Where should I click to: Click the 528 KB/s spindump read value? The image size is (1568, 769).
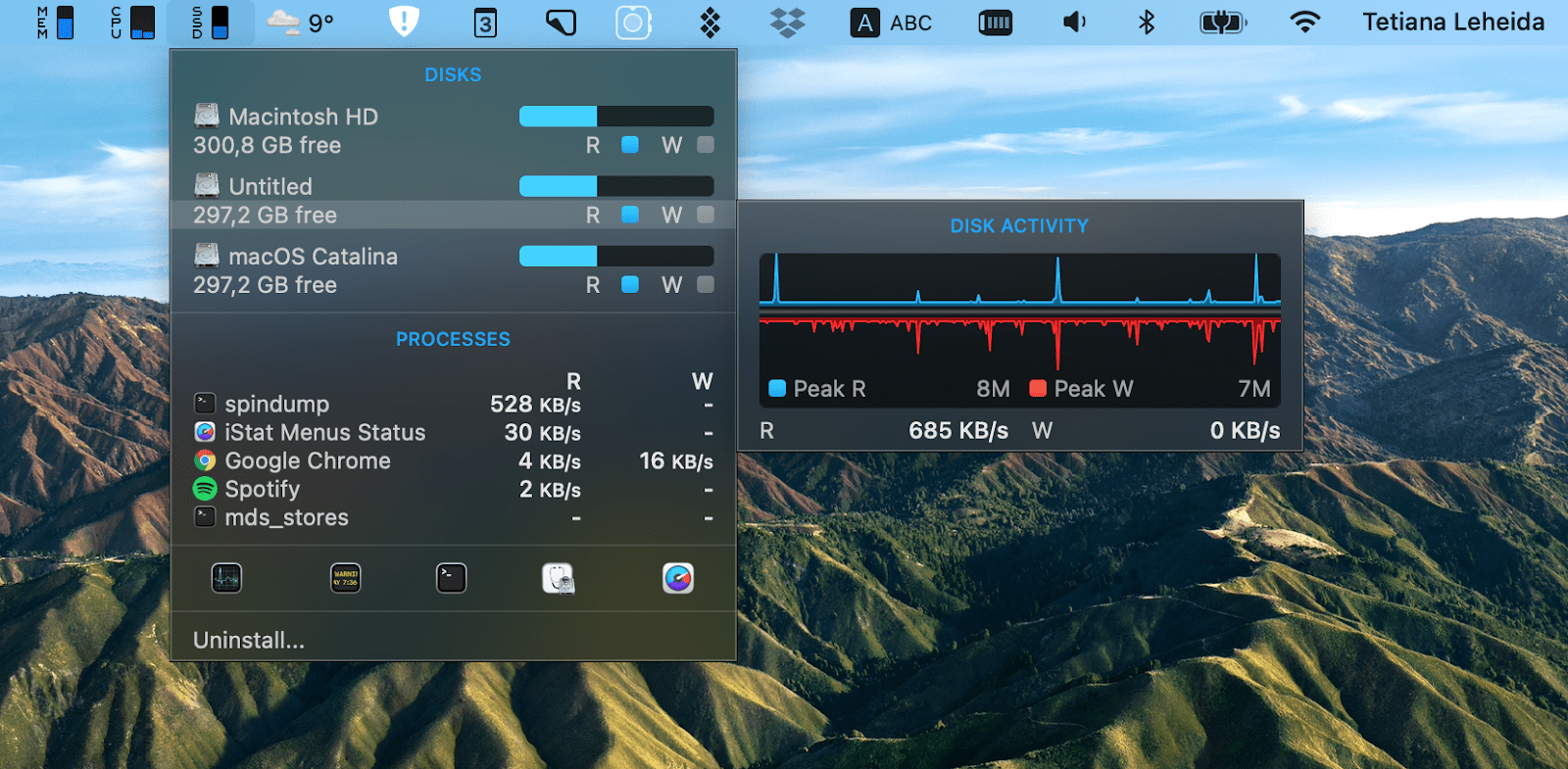click(x=536, y=404)
